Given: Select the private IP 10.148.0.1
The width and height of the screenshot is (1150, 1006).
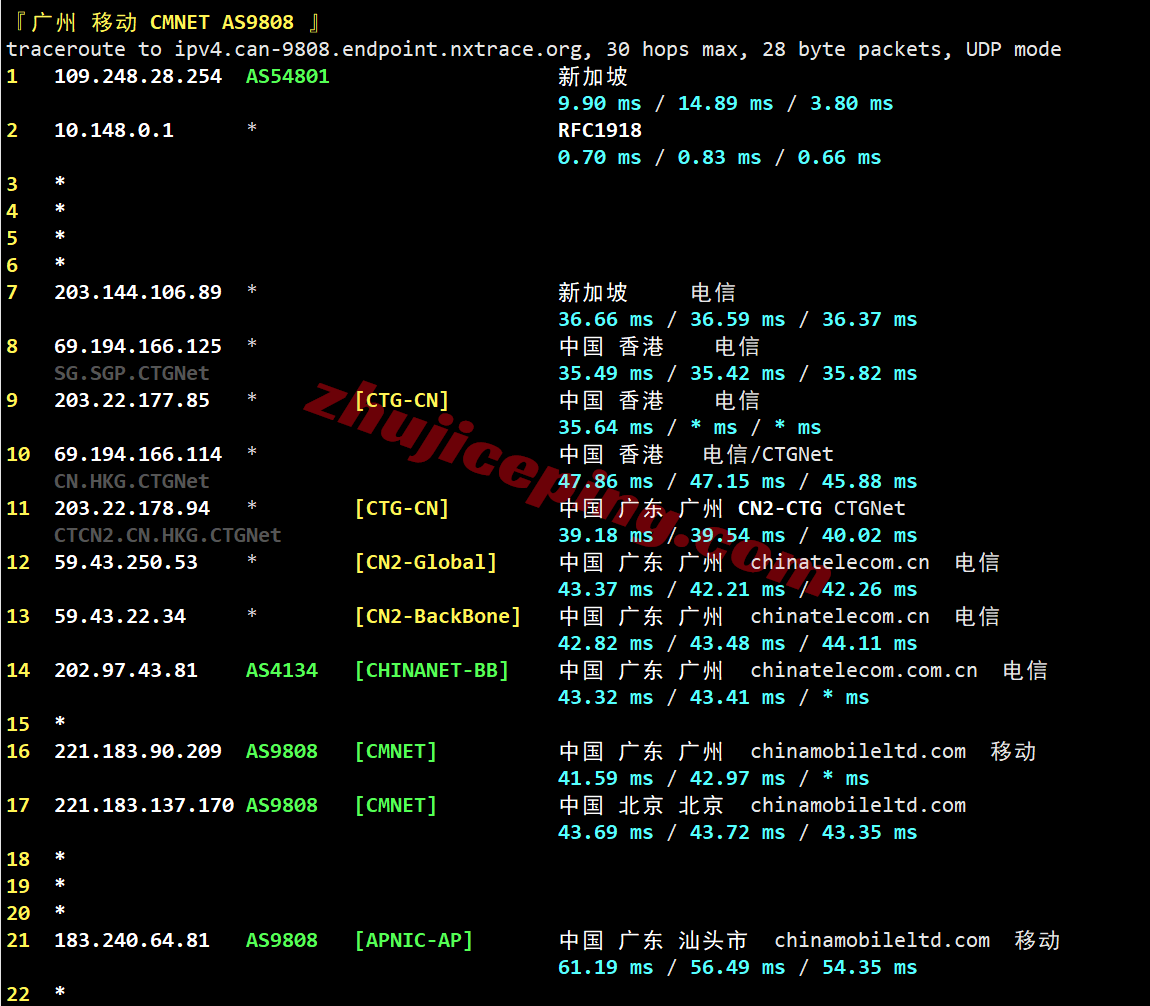Looking at the screenshot, I should tap(114, 130).
